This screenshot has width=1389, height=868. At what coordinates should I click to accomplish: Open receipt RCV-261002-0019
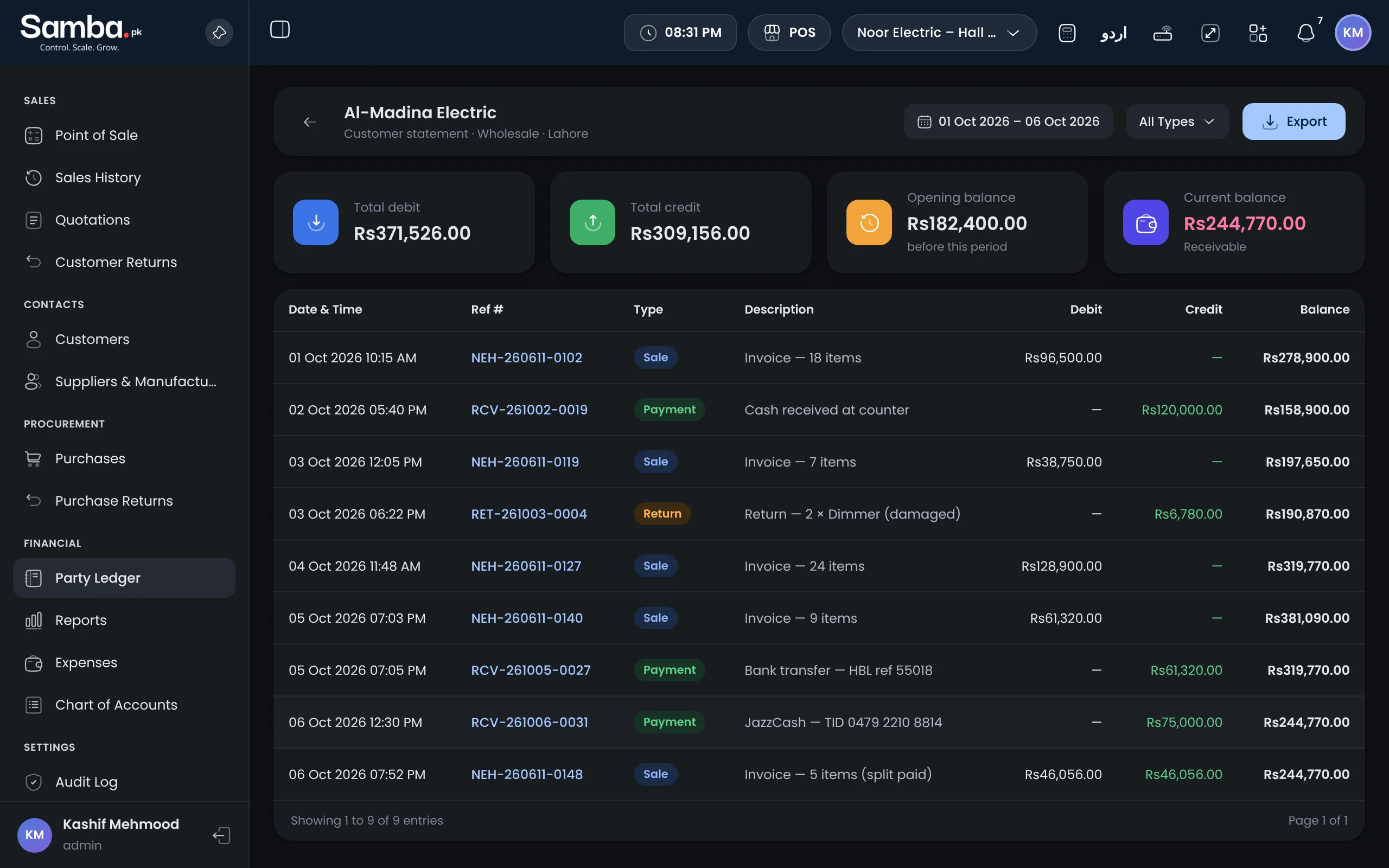(x=529, y=410)
